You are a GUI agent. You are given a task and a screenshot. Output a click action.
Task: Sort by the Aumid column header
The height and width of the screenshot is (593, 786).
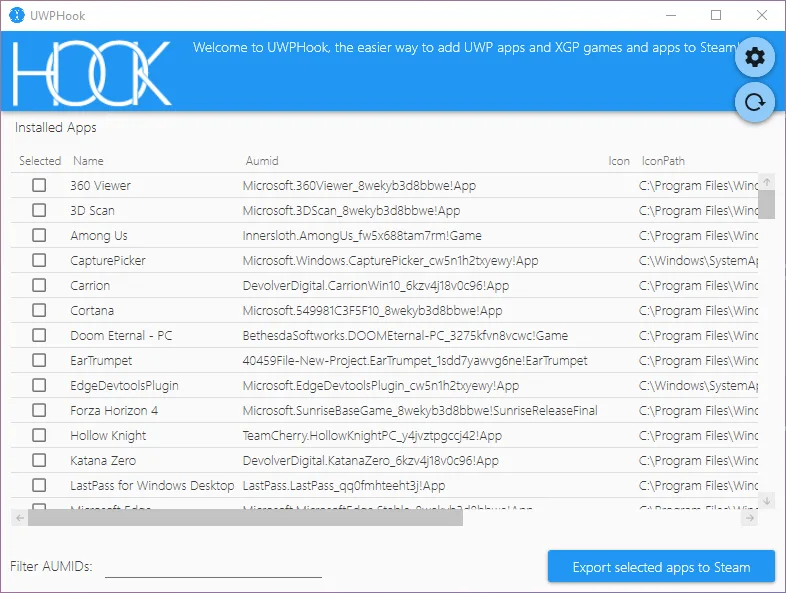(x=262, y=161)
